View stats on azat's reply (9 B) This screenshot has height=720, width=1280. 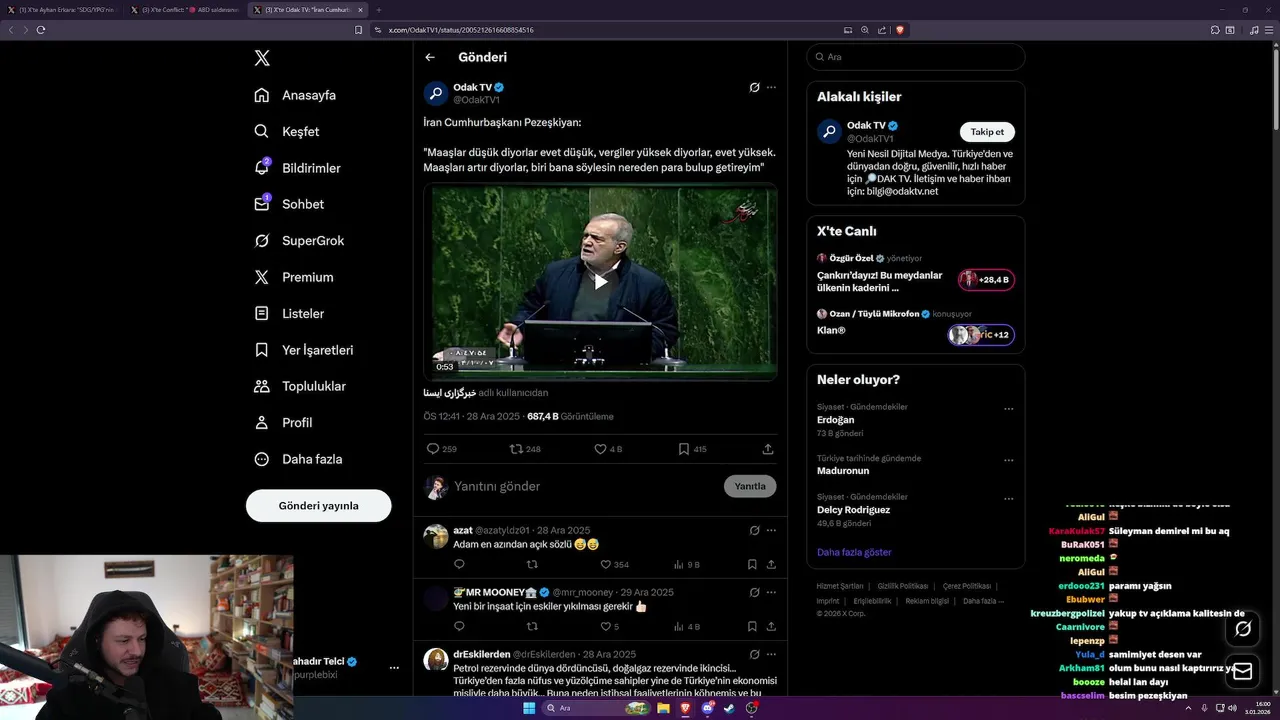[686, 565]
